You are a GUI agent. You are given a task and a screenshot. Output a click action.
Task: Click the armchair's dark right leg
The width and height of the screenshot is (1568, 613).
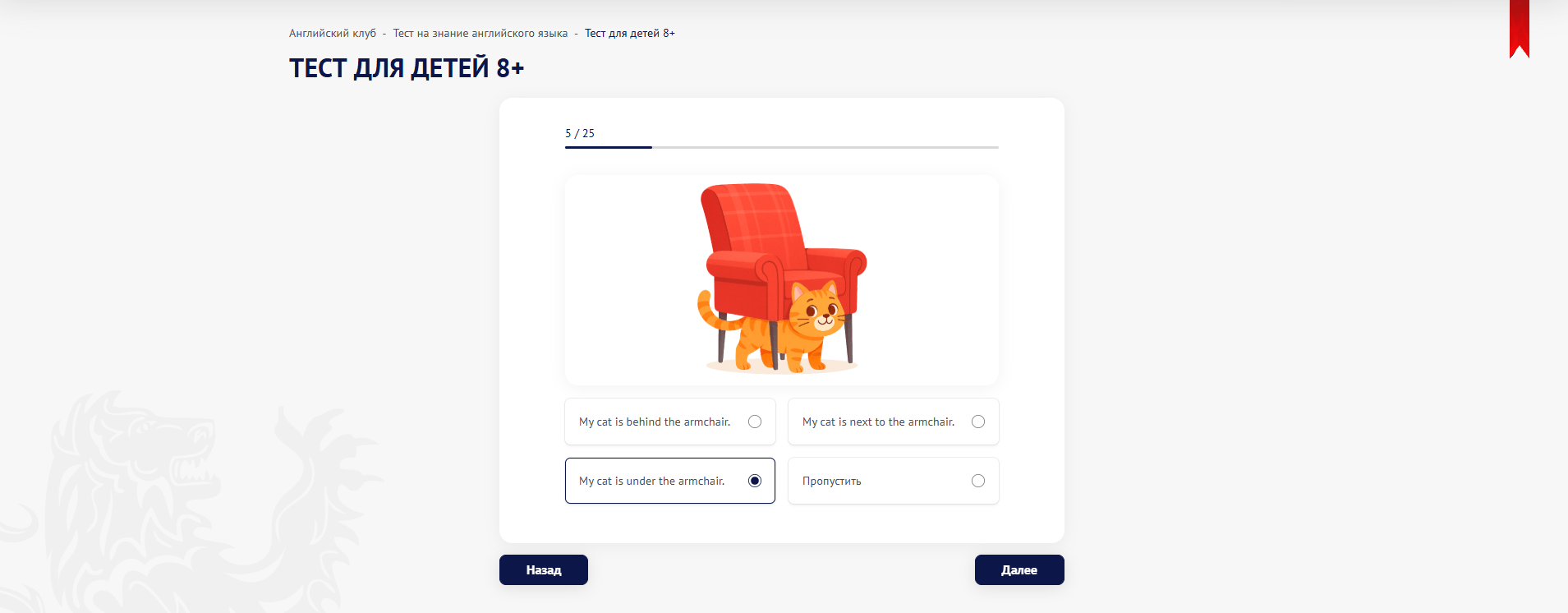850,341
